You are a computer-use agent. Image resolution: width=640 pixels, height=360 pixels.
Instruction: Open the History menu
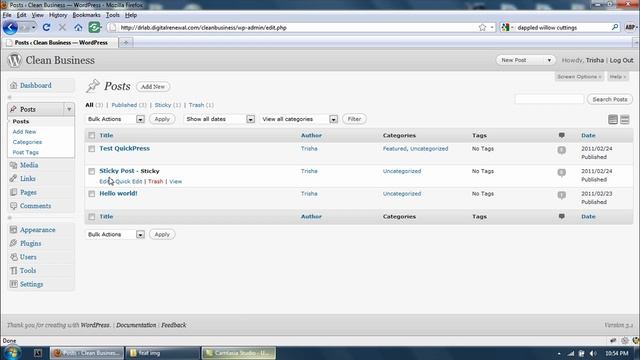(58, 15)
